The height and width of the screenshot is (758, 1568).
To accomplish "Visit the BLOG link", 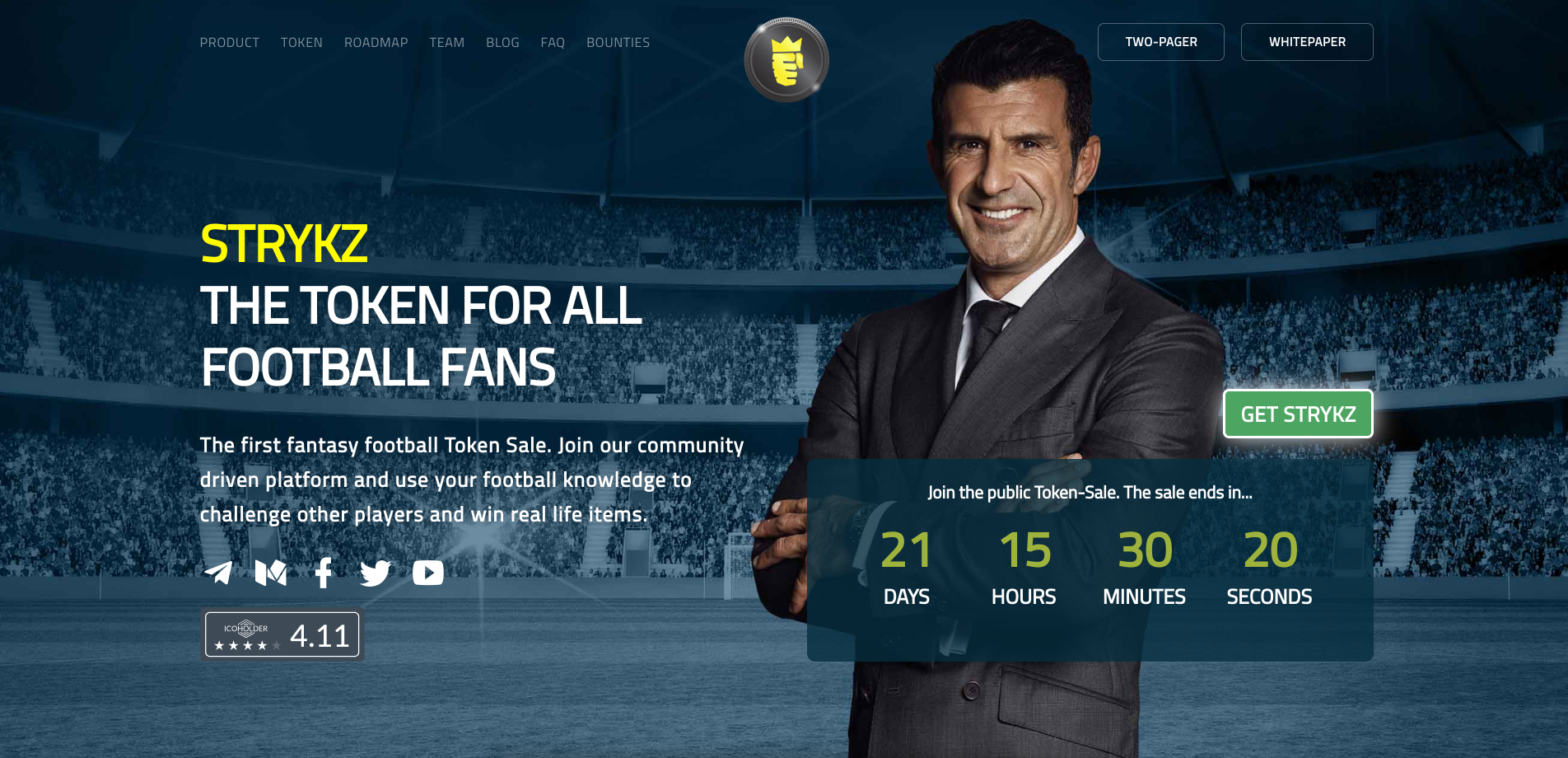I will pos(502,42).
